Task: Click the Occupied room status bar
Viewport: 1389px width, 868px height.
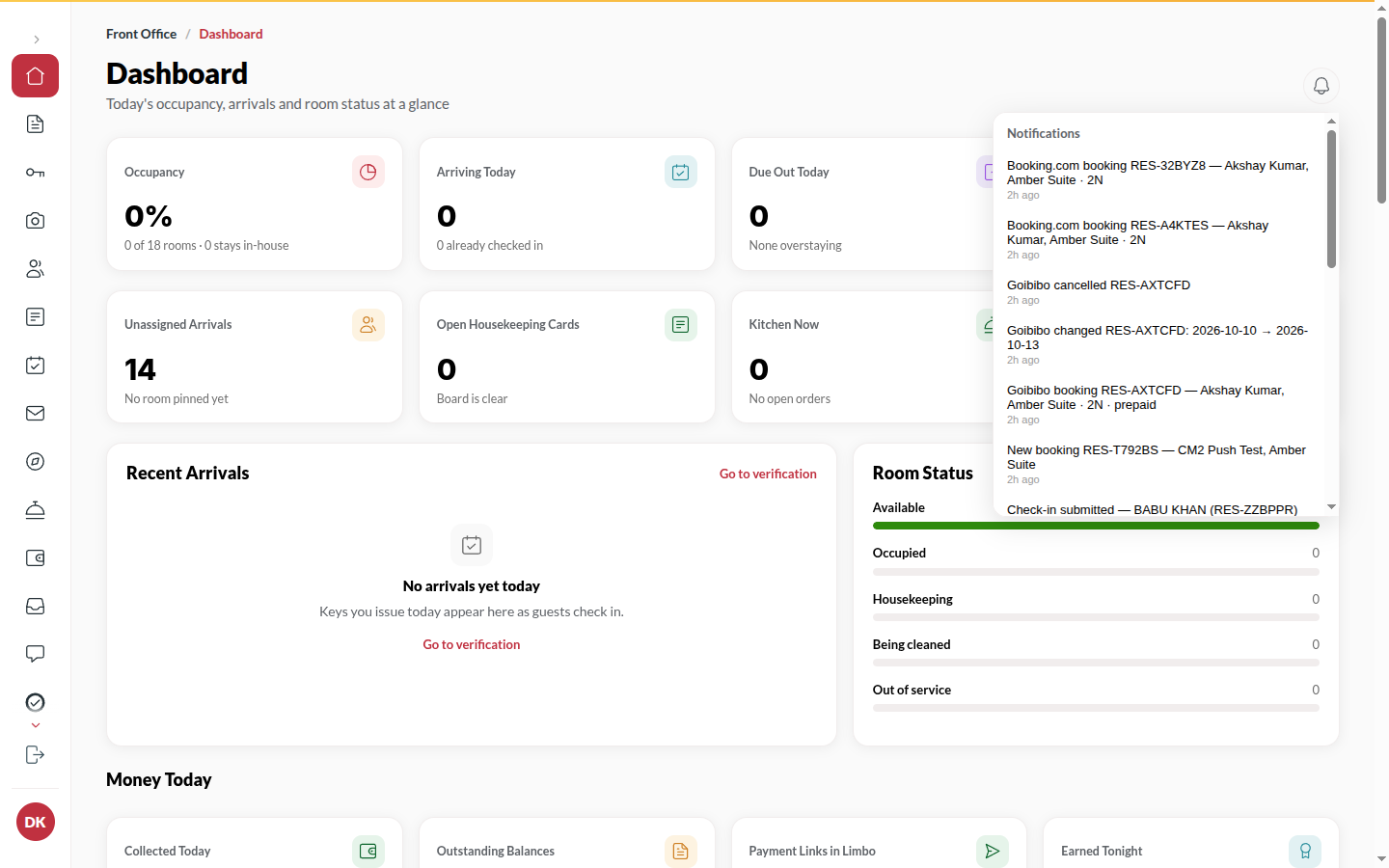Action: (x=1096, y=572)
